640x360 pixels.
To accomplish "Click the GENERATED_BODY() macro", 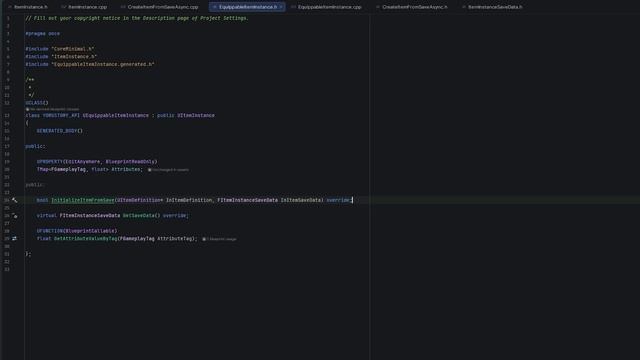I will click(60, 131).
